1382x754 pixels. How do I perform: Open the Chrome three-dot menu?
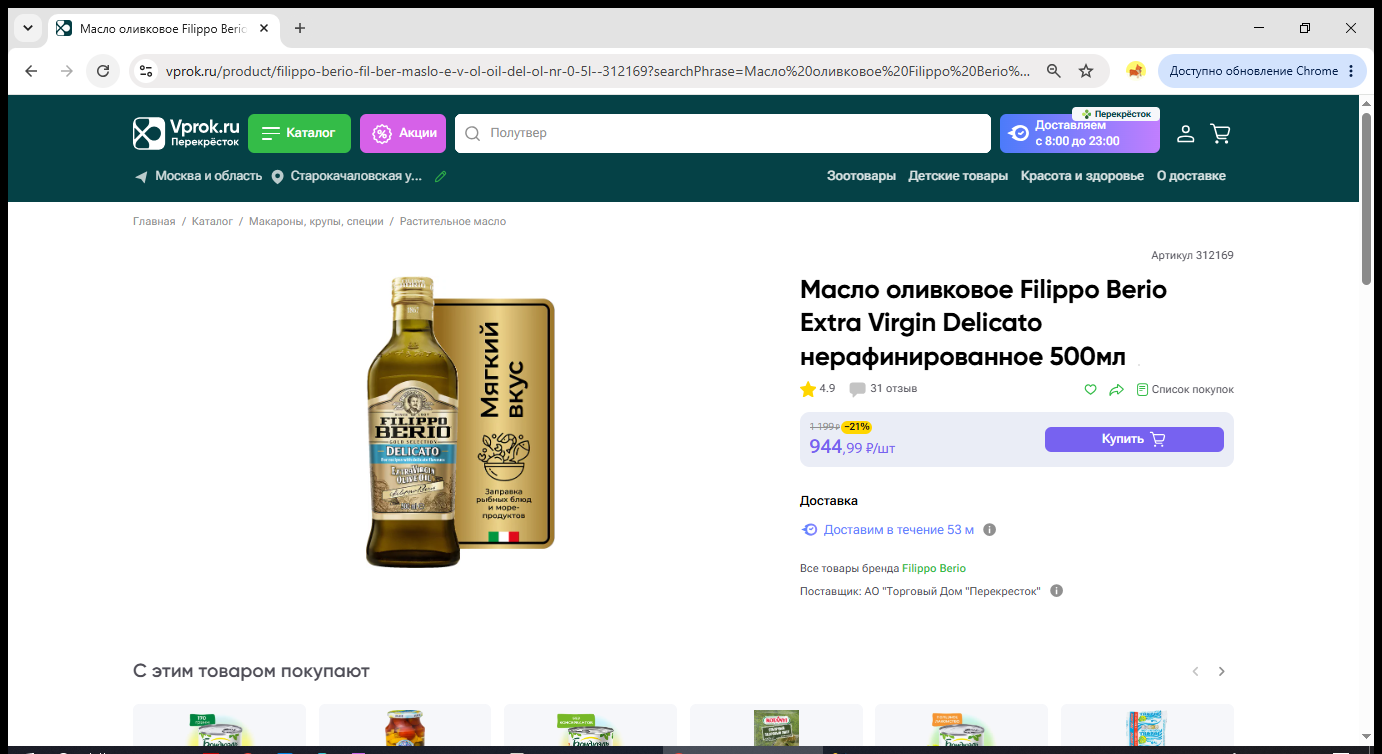(x=1351, y=71)
